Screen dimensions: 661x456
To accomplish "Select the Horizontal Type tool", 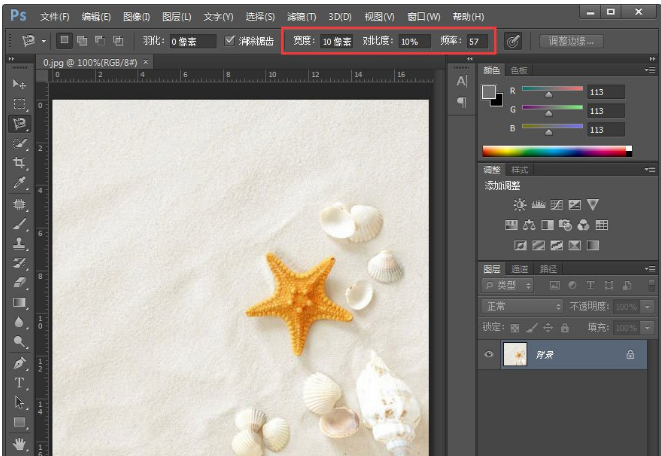I will point(19,382).
